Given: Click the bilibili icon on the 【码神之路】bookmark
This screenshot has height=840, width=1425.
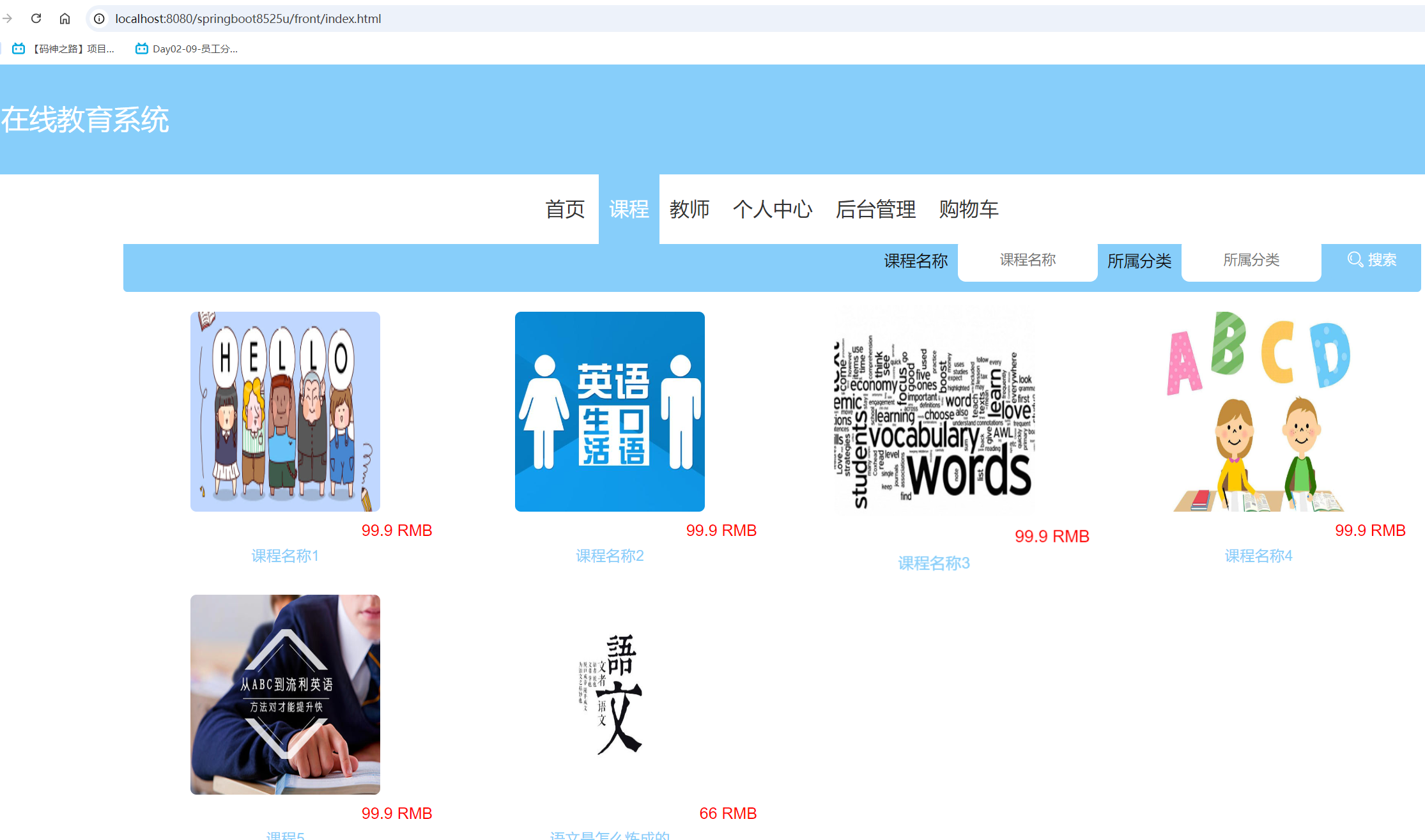Looking at the screenshot, I should tap(18, 48).
